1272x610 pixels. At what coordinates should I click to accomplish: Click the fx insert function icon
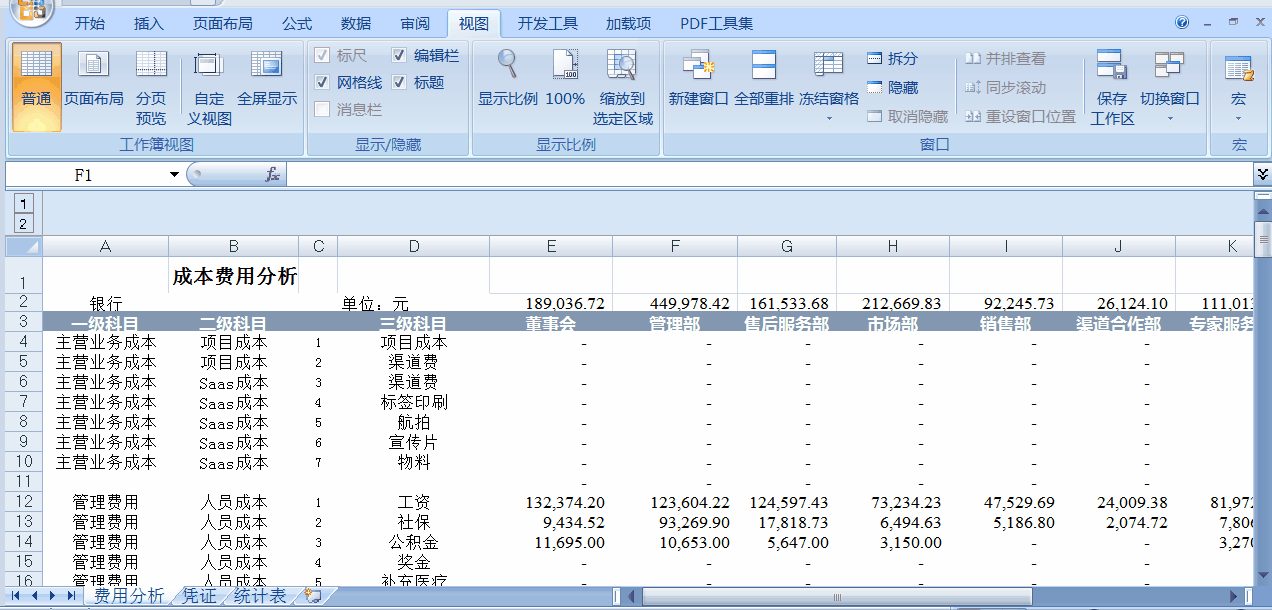click(272, 175)
